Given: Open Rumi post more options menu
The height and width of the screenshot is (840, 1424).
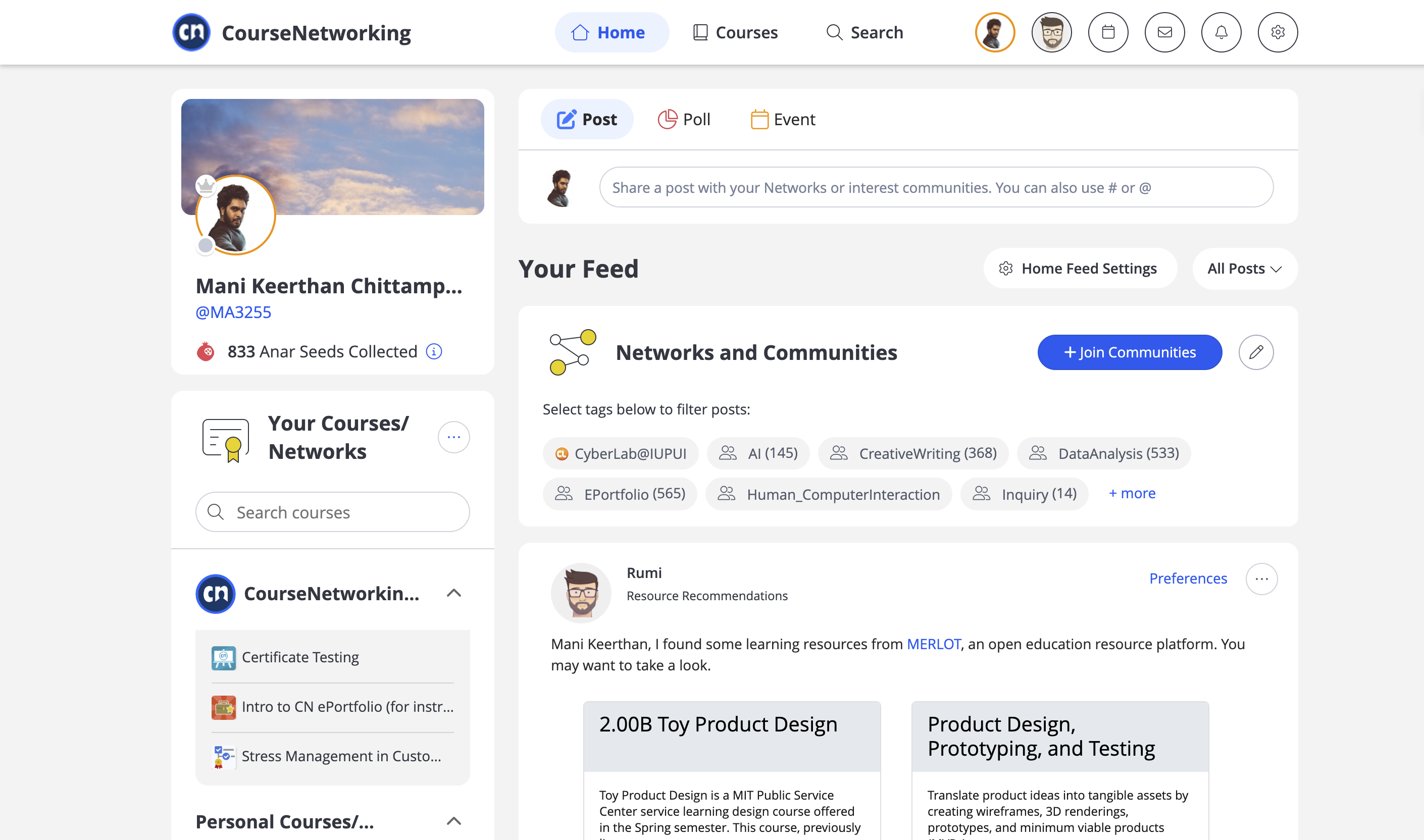Looking at the screenshot, I should (x=1261, y=579).
